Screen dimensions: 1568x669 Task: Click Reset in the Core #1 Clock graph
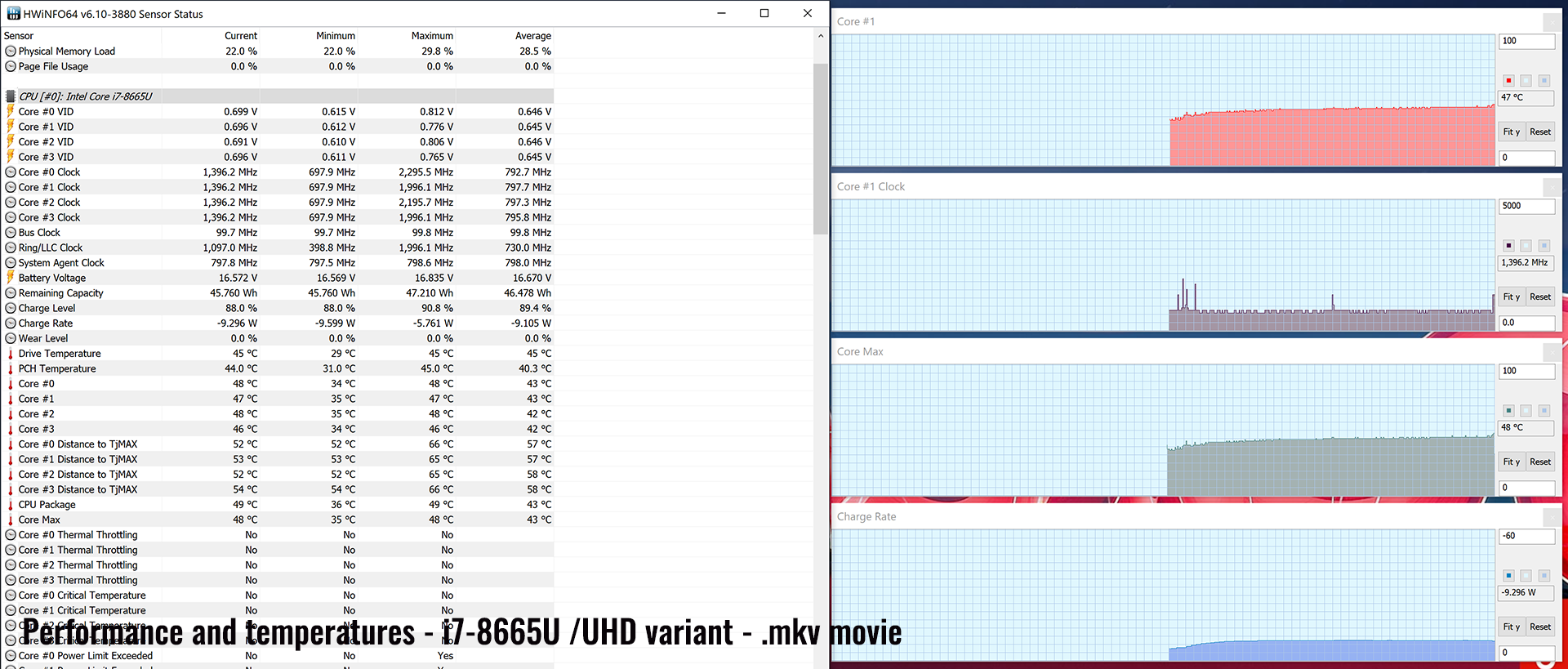tap(1540, 297)
